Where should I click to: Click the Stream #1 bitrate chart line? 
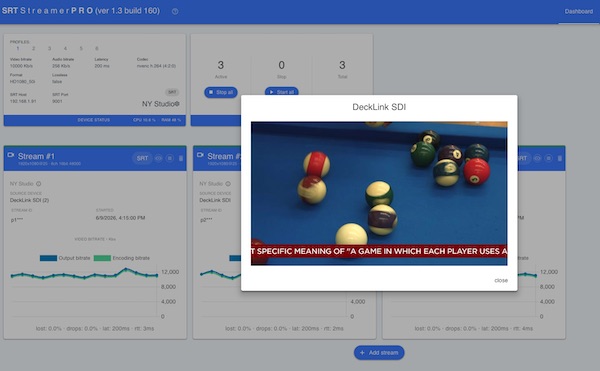[x=84, y=275]
